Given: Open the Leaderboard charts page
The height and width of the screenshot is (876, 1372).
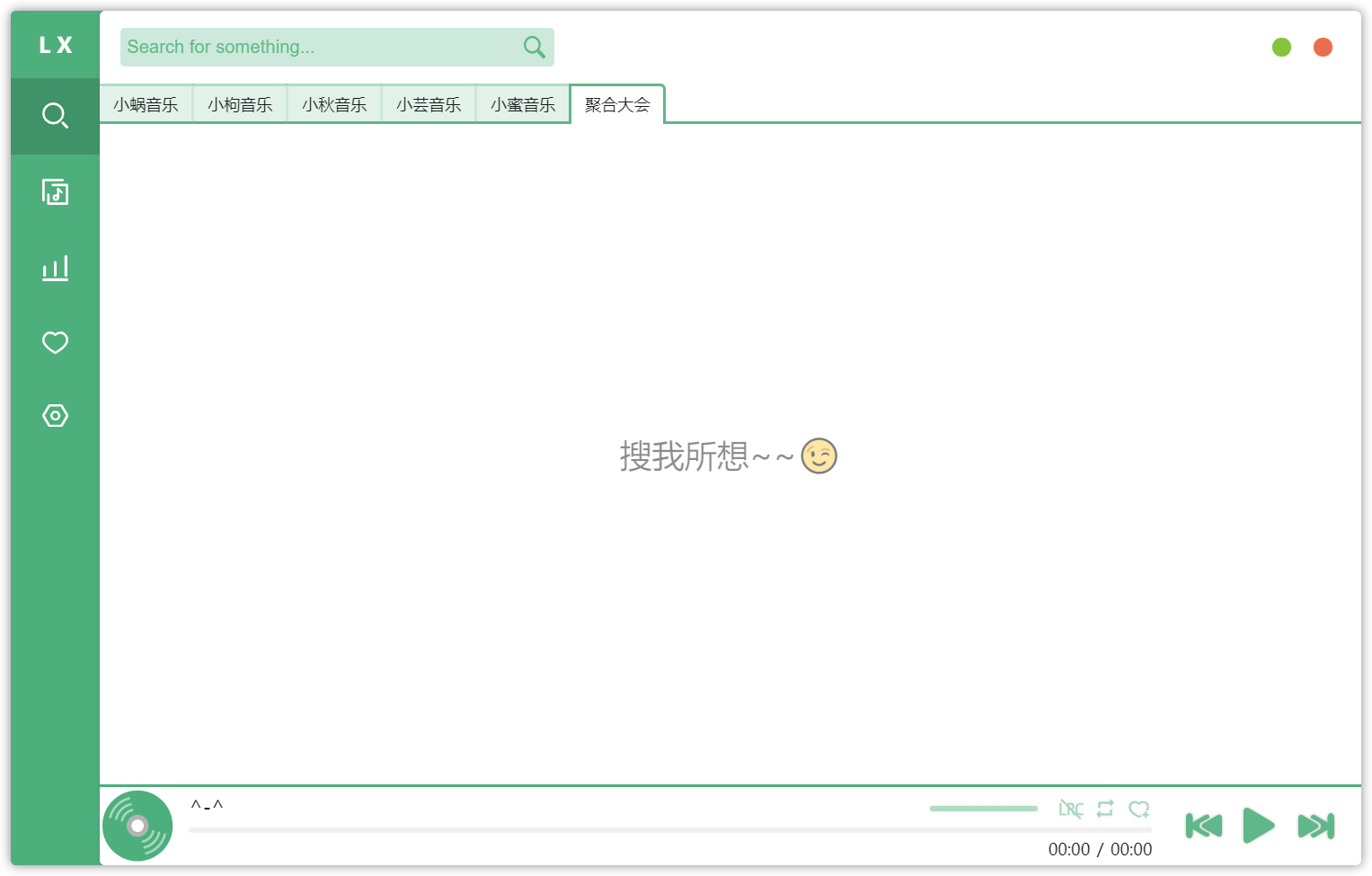Looking at the screenshot, I should (55, 267).
